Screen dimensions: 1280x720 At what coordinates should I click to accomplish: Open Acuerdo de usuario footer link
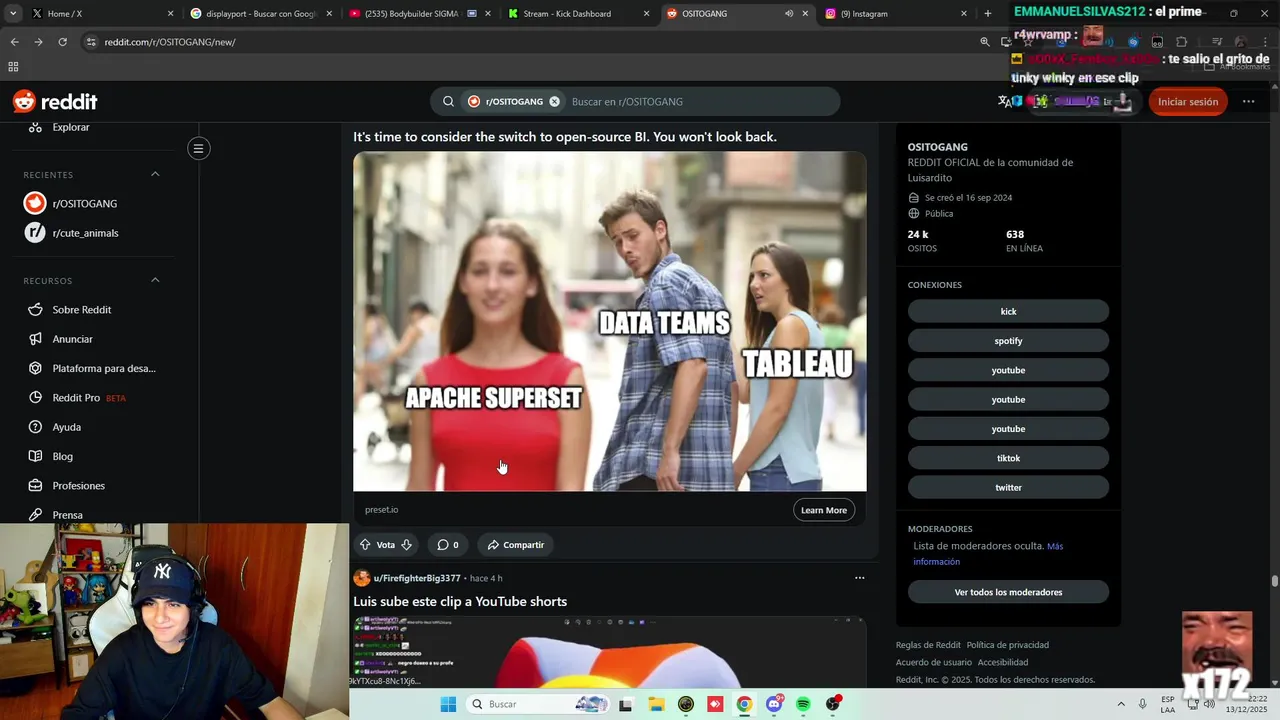pyautogui.click(x=934, y=662)
